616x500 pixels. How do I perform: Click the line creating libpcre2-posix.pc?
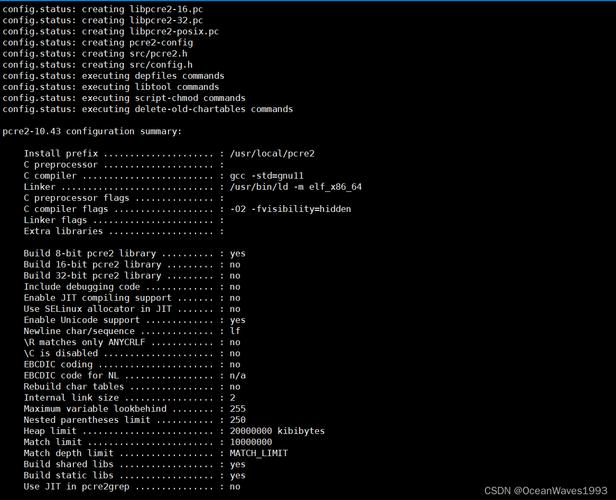pos(111,31)
